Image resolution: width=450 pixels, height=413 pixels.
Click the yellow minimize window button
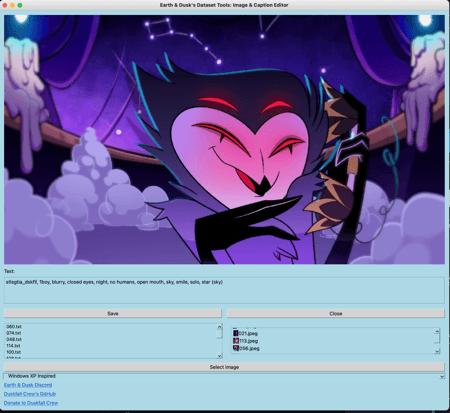[x=12, y=5]
